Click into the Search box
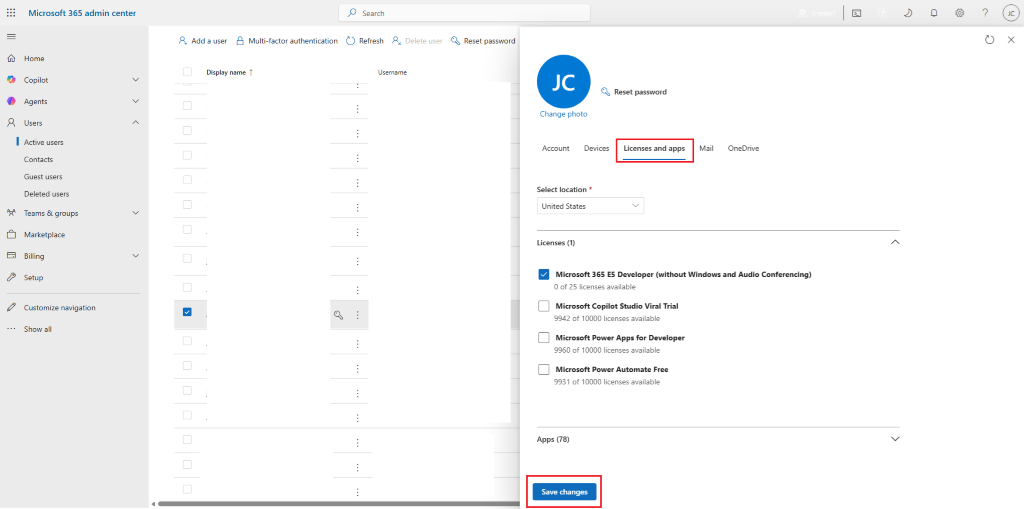 (x=464, y=12)
